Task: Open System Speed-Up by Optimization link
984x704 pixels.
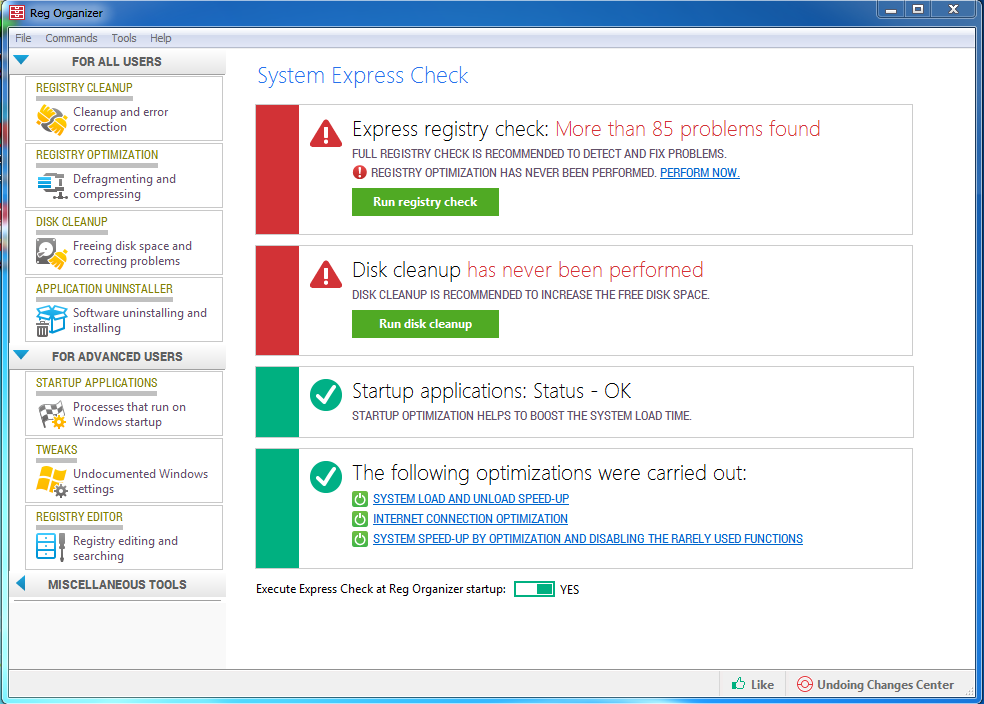Action: [588, 539]
